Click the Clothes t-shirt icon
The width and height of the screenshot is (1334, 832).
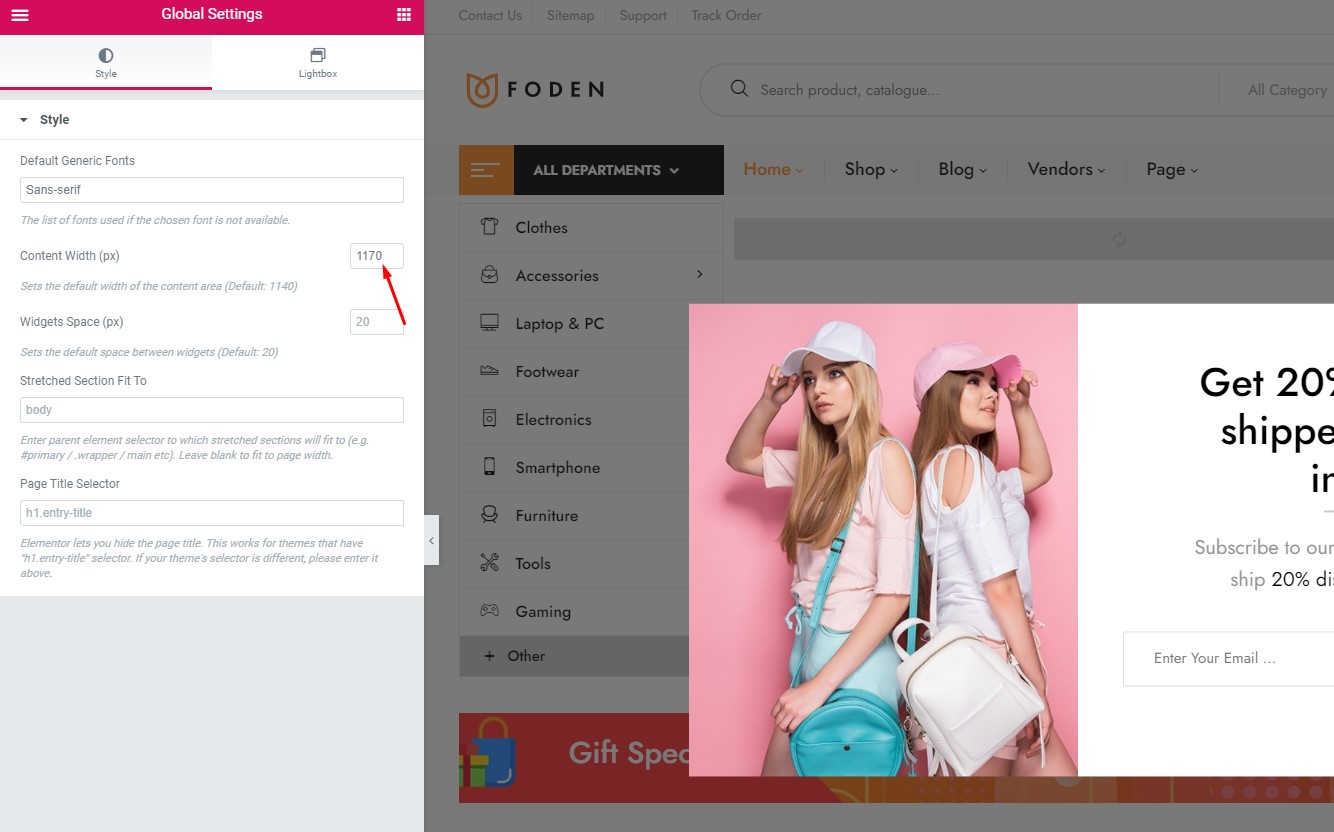[x=489, y=227]
